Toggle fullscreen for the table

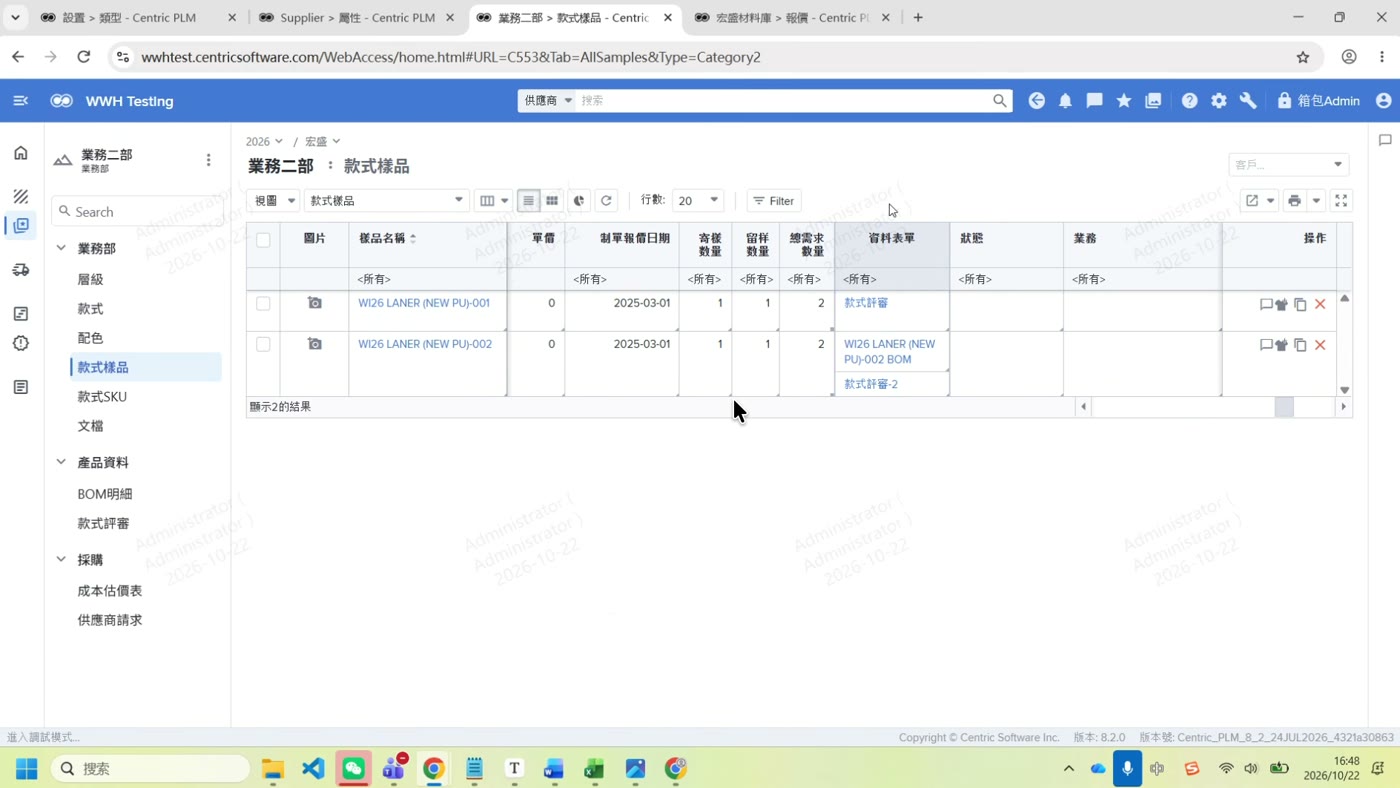[1341, 201]
